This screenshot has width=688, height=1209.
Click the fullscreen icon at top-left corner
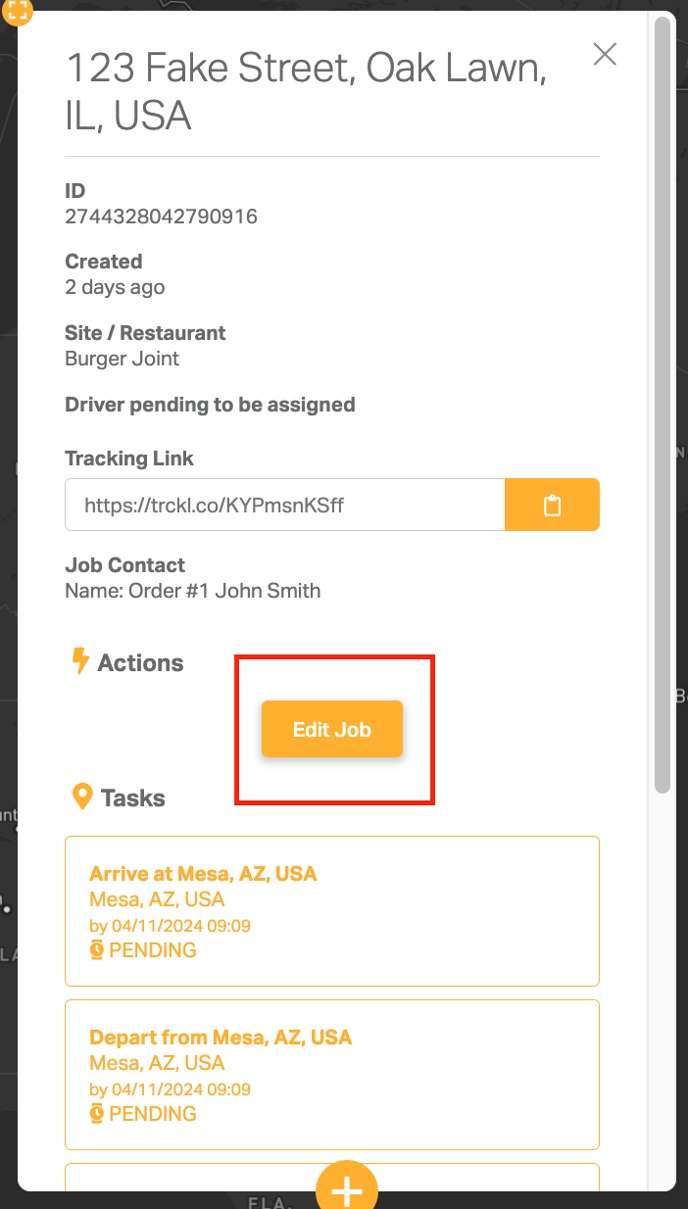tap(17, 11)
